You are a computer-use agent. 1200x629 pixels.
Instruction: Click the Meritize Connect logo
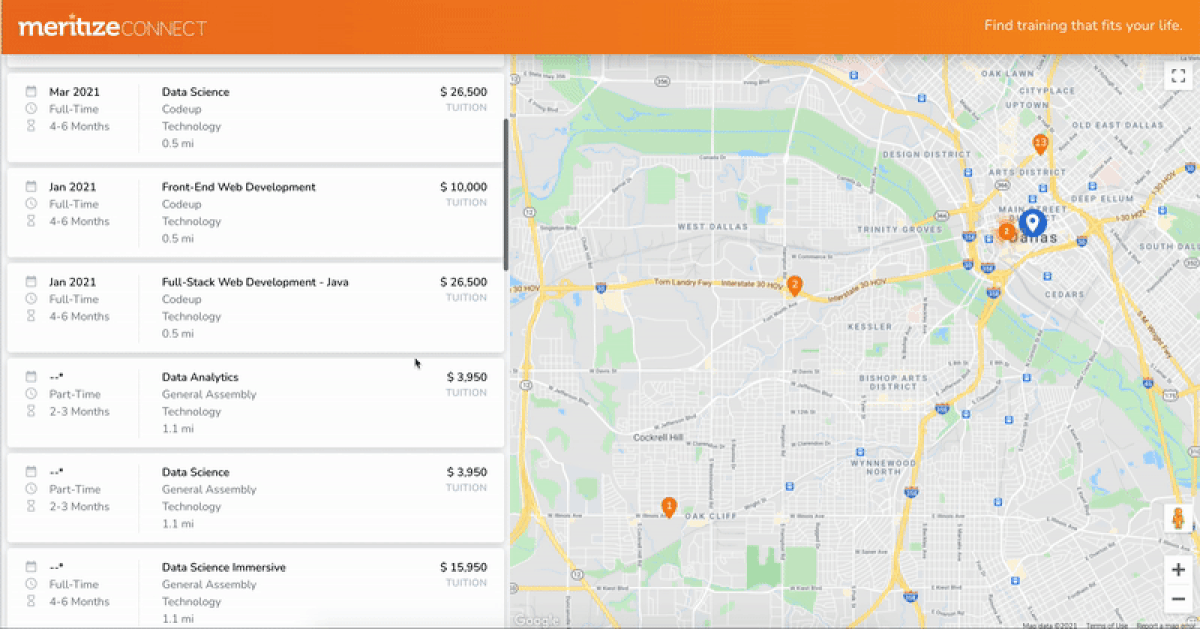coord(112,27)
